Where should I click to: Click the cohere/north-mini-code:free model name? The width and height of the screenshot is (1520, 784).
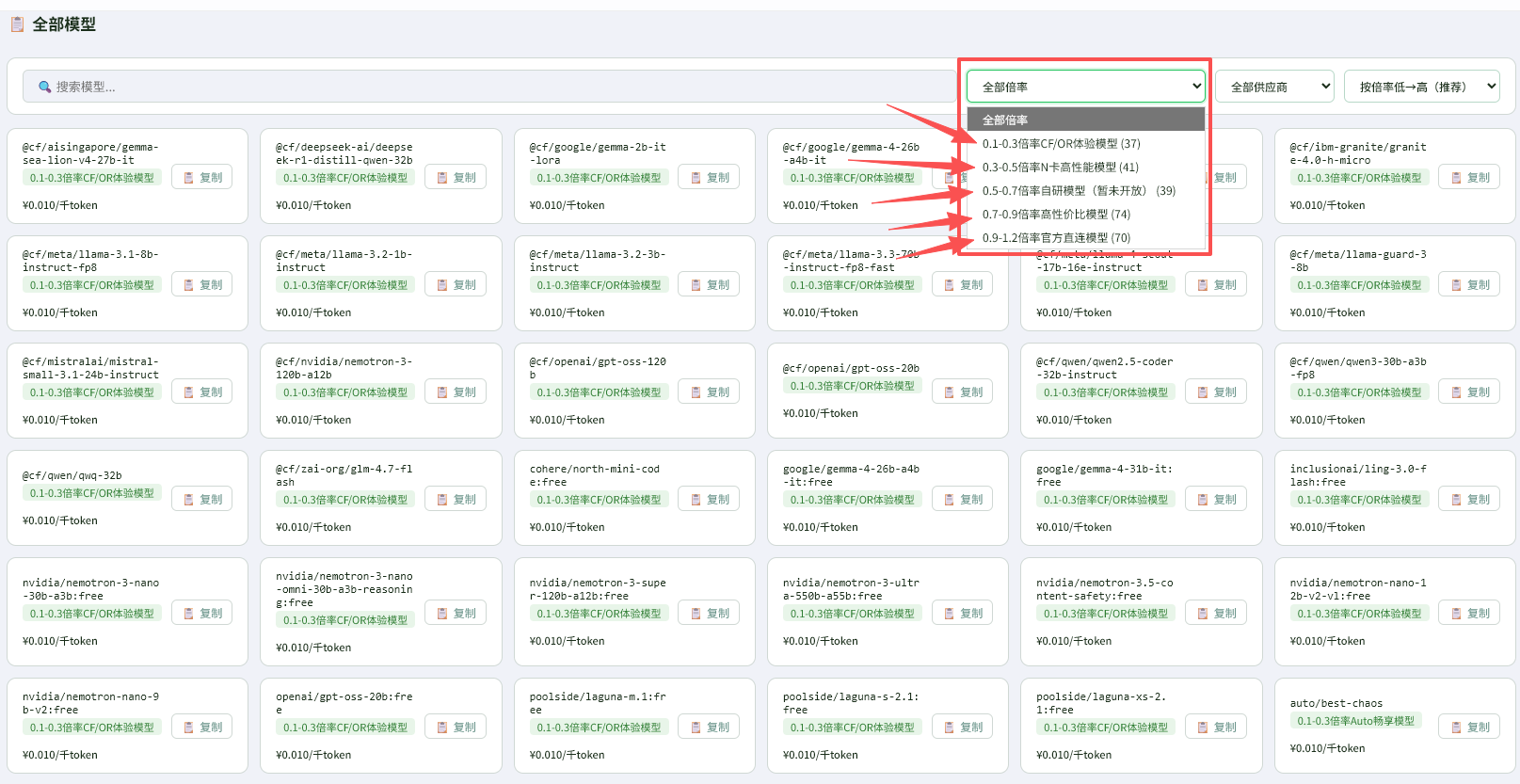pos(594,475)
